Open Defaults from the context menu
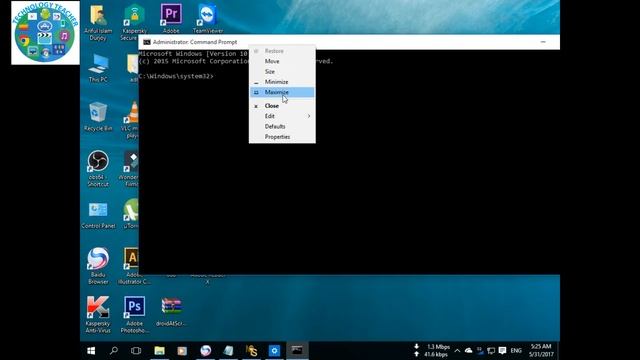 pyautogui.click(x=282, y=127)
